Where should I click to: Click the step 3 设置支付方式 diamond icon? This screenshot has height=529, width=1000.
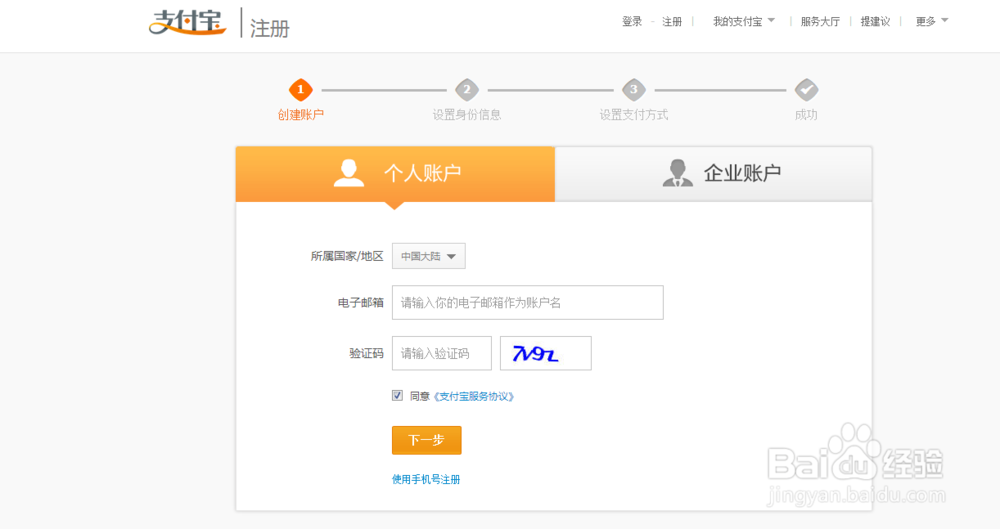click(633, 90)
